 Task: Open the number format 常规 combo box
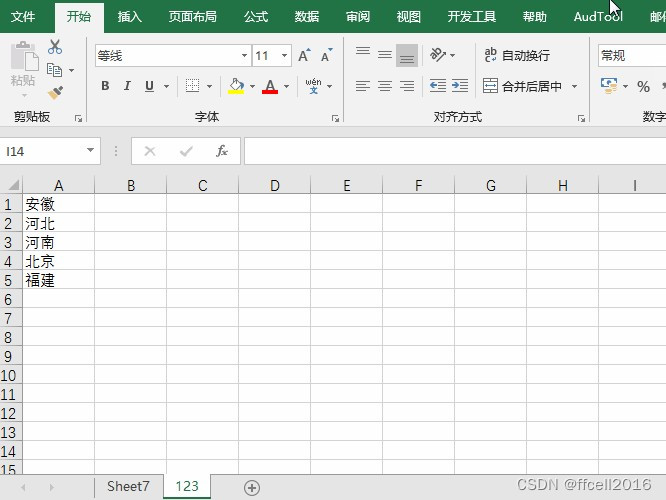click(x=632, y=56)
